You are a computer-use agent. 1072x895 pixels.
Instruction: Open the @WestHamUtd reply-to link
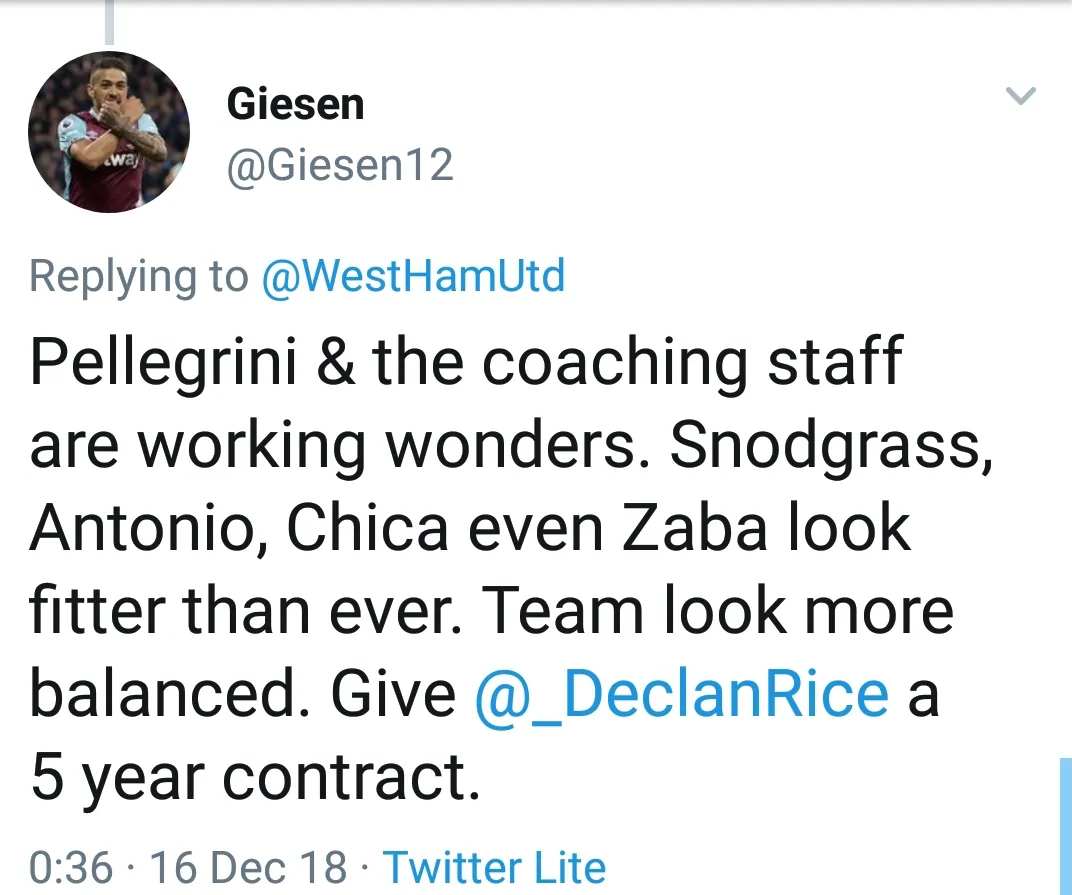click(x=412, y=276)
